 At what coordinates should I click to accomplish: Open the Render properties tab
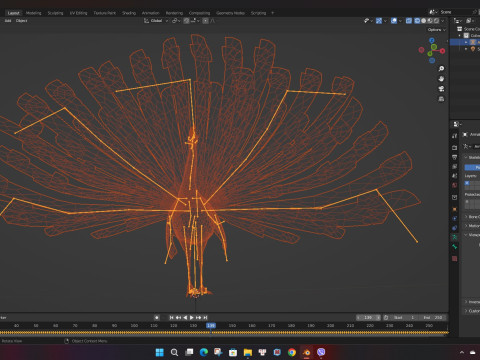coord(455,147)
